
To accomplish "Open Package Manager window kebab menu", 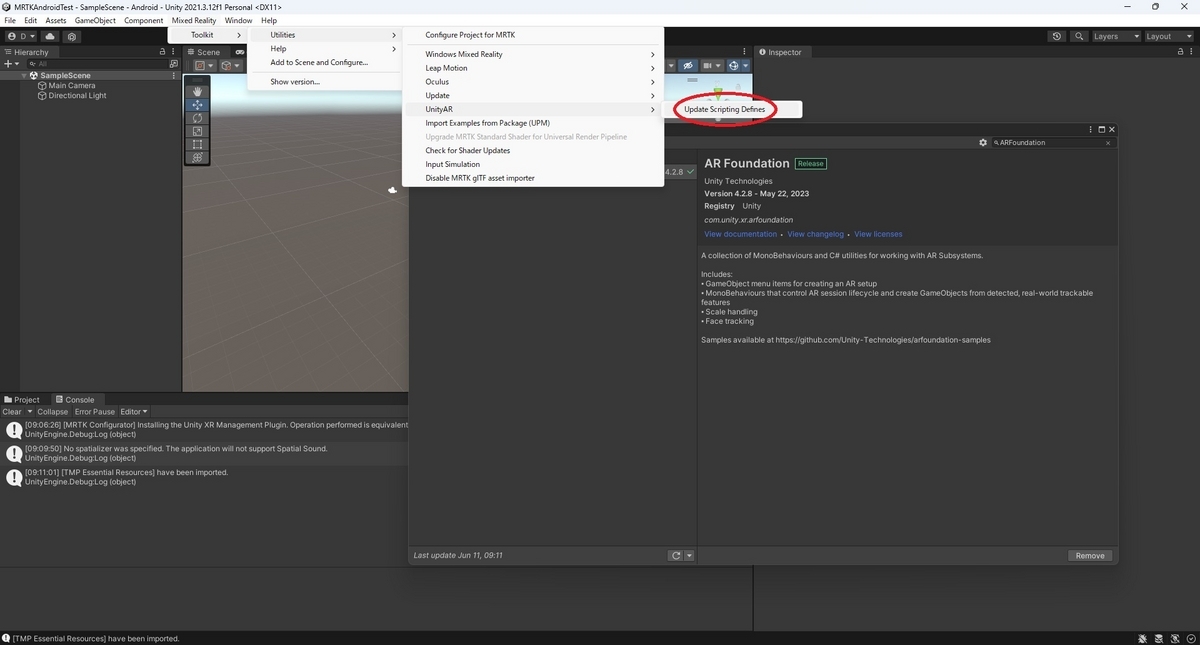I will [1090, 130].
